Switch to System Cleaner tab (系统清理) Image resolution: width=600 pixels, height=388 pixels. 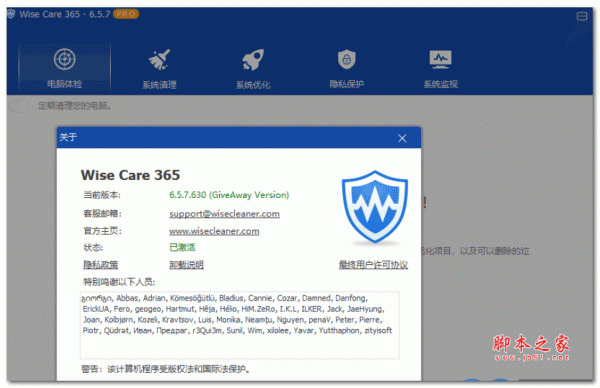pyautogui.click(x=159, y=68)
